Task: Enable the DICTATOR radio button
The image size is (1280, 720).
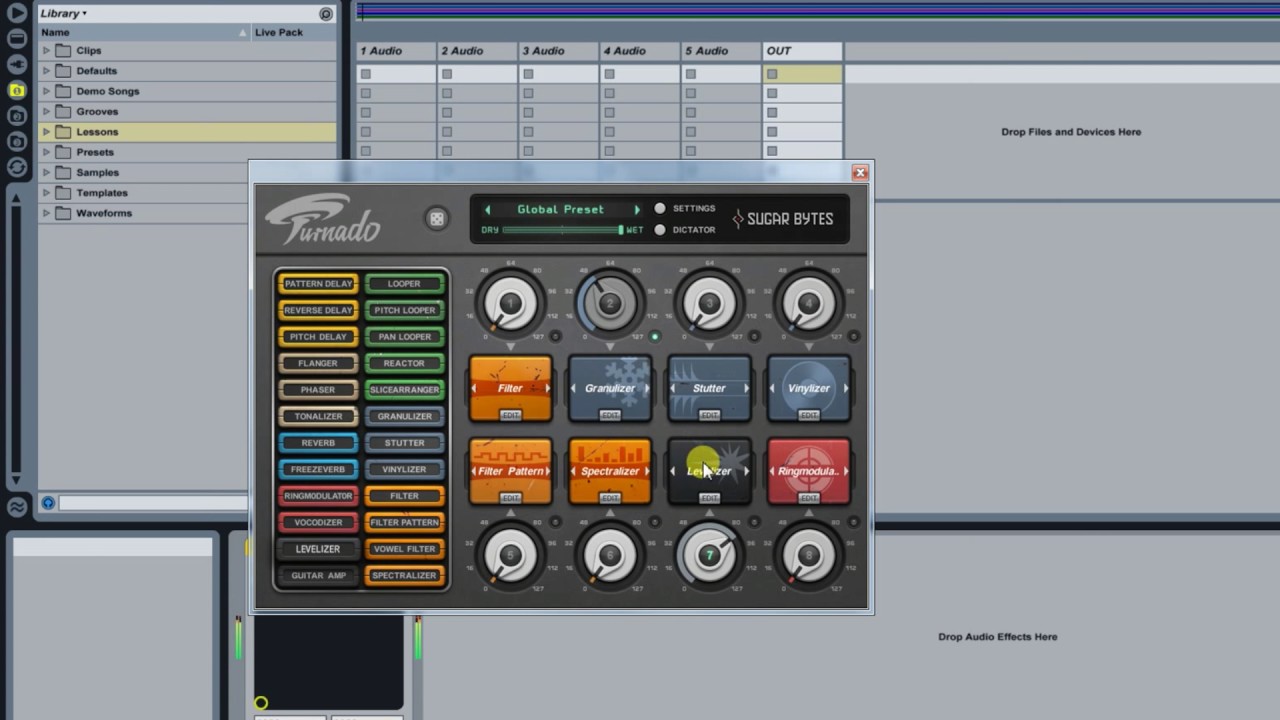Action: (x=660, y=230)
